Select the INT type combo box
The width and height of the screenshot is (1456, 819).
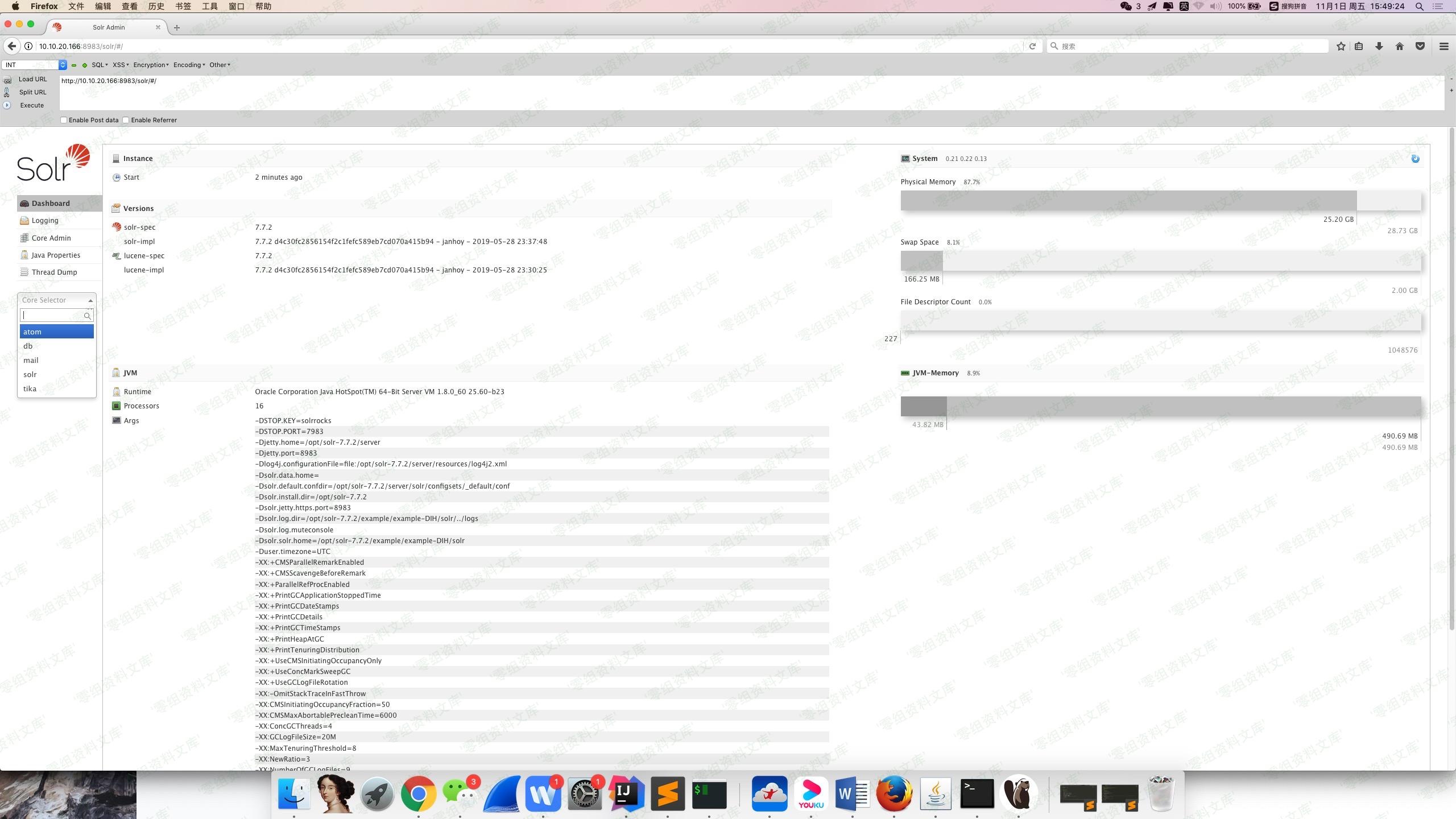pos(34,65)
